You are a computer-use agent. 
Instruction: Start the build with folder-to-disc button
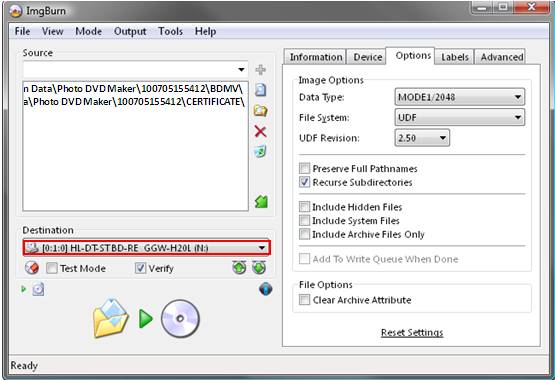pyautogui.click(x=146, y=318)
